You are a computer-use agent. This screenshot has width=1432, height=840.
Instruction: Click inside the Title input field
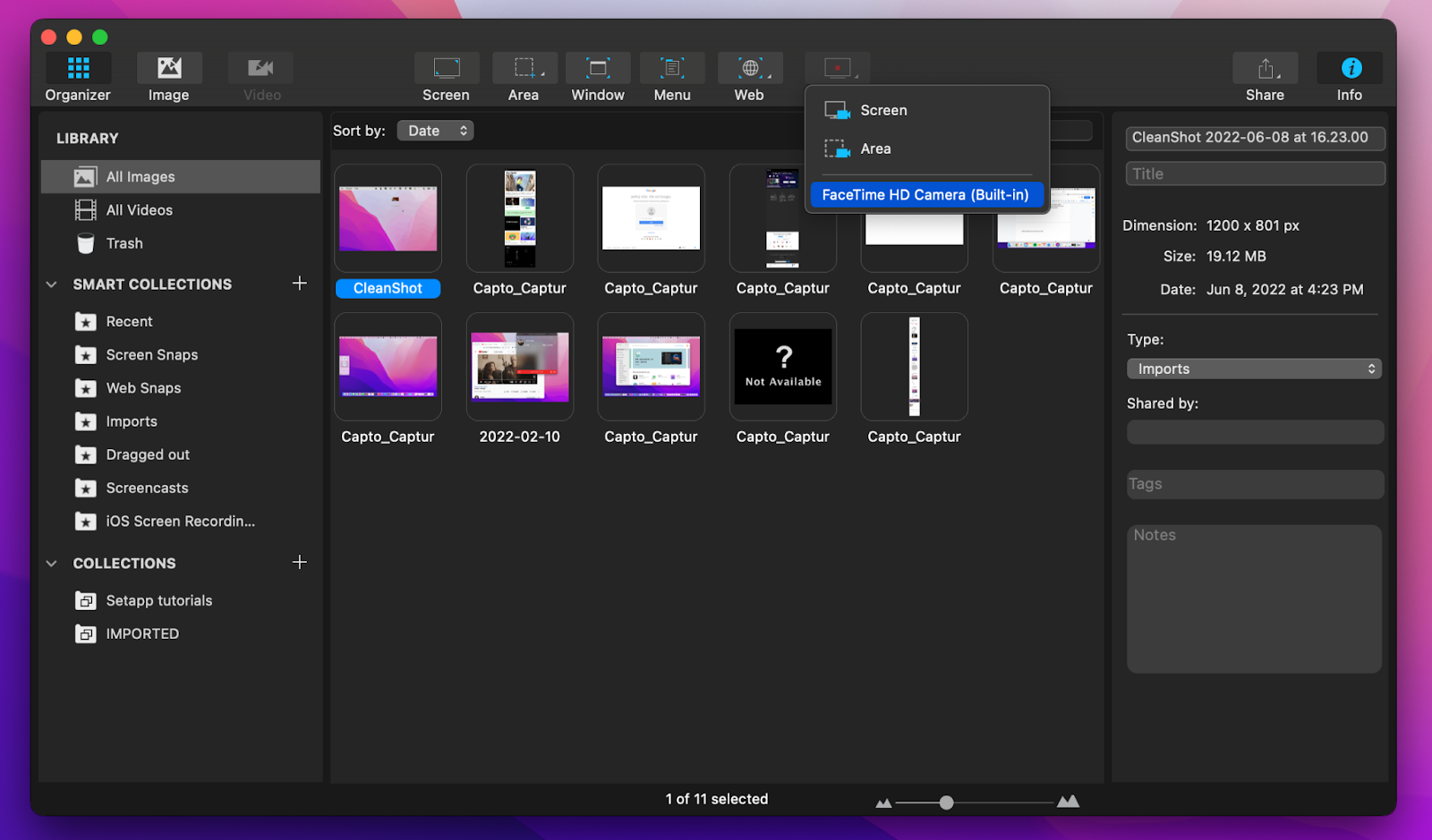coord(1253,173)
